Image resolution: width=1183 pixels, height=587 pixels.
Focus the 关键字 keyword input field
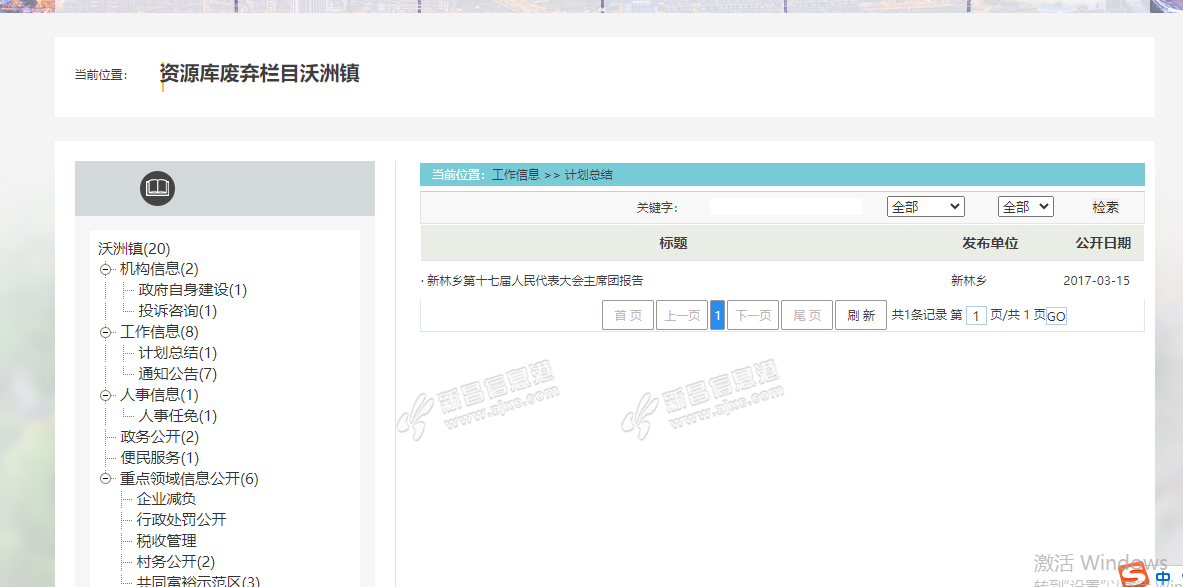pyautogui.click(x=785, y=207)
